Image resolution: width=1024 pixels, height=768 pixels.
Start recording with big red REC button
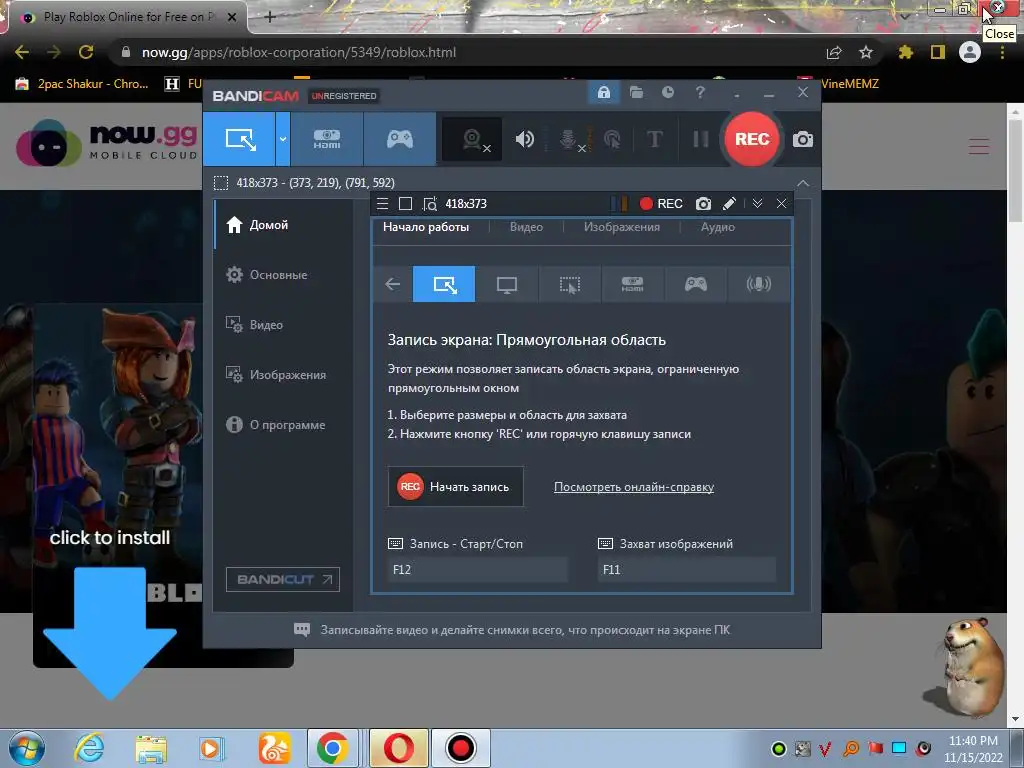coord(752,139)
